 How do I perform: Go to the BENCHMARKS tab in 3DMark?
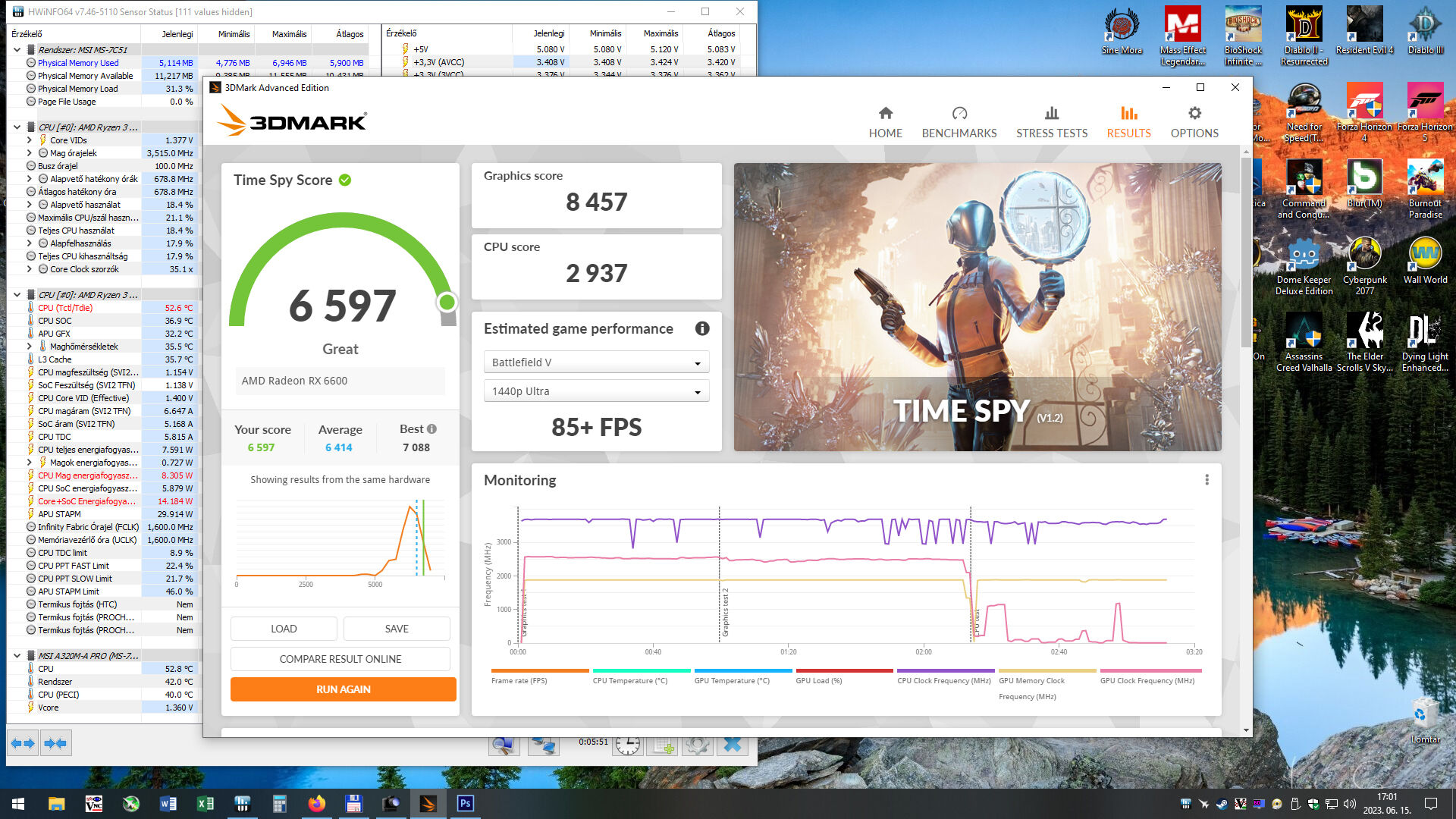959,123
